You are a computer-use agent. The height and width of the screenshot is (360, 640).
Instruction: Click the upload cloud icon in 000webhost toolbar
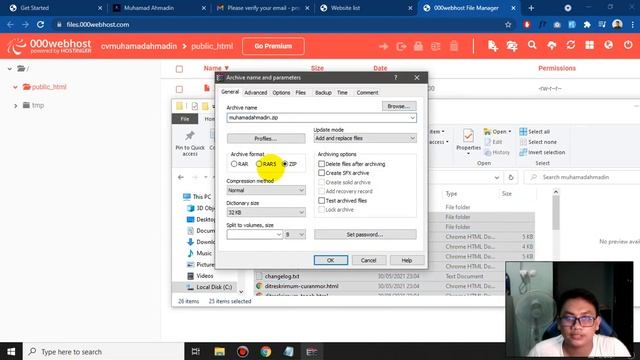pyautogui.click(x=551, y=45)
